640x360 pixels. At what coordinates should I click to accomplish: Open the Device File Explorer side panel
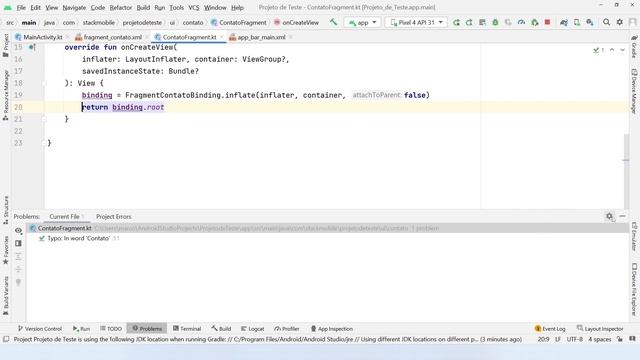pos(634,289)
